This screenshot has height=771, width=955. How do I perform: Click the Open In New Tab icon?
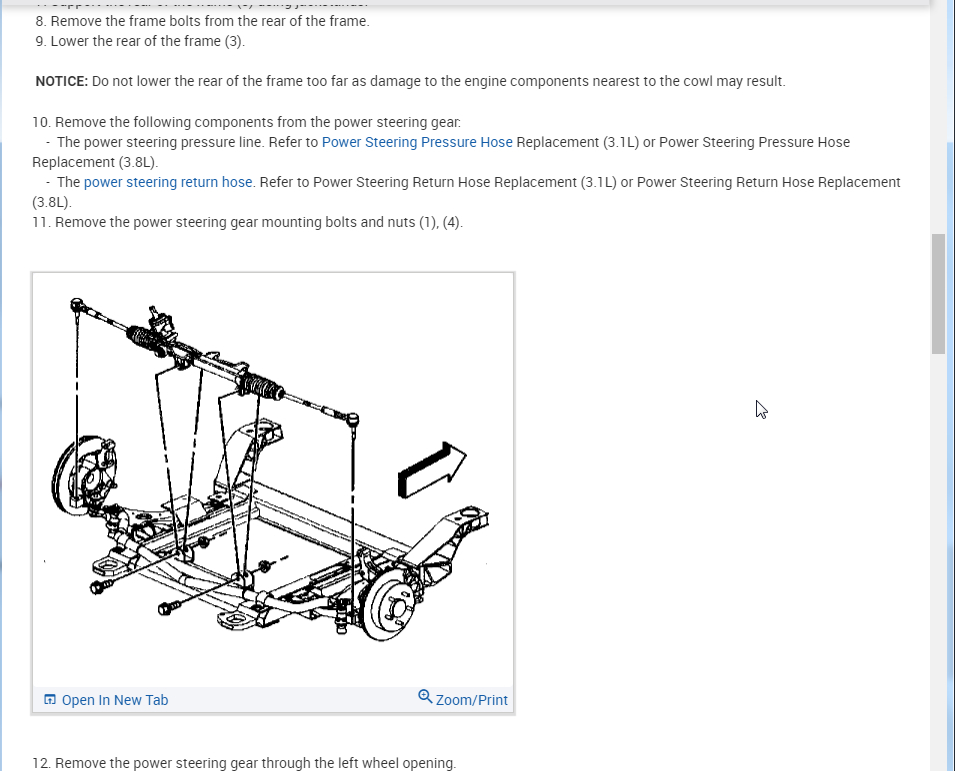point(50,699)
